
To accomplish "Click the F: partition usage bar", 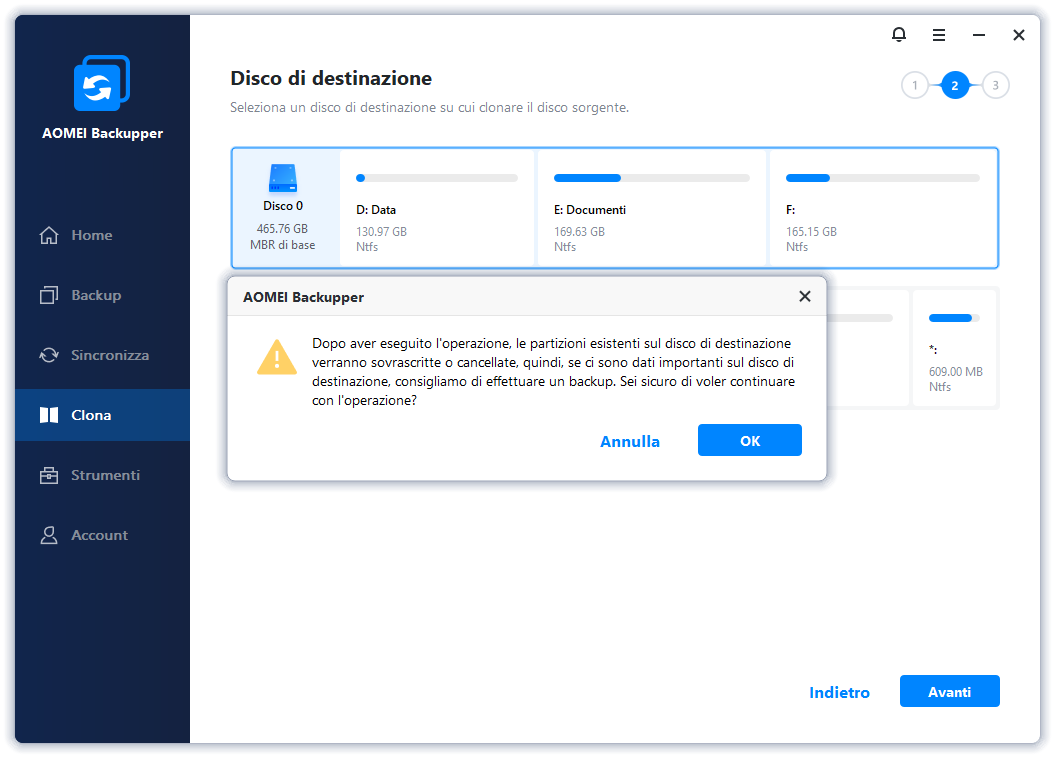I will [883, 178].
